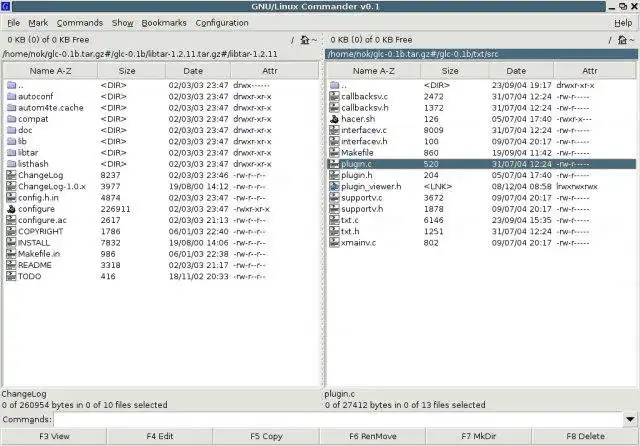This screenshot has height=446, width=640.
Task: Click the root slash button in left panel
Action: [x=292, y=40]
